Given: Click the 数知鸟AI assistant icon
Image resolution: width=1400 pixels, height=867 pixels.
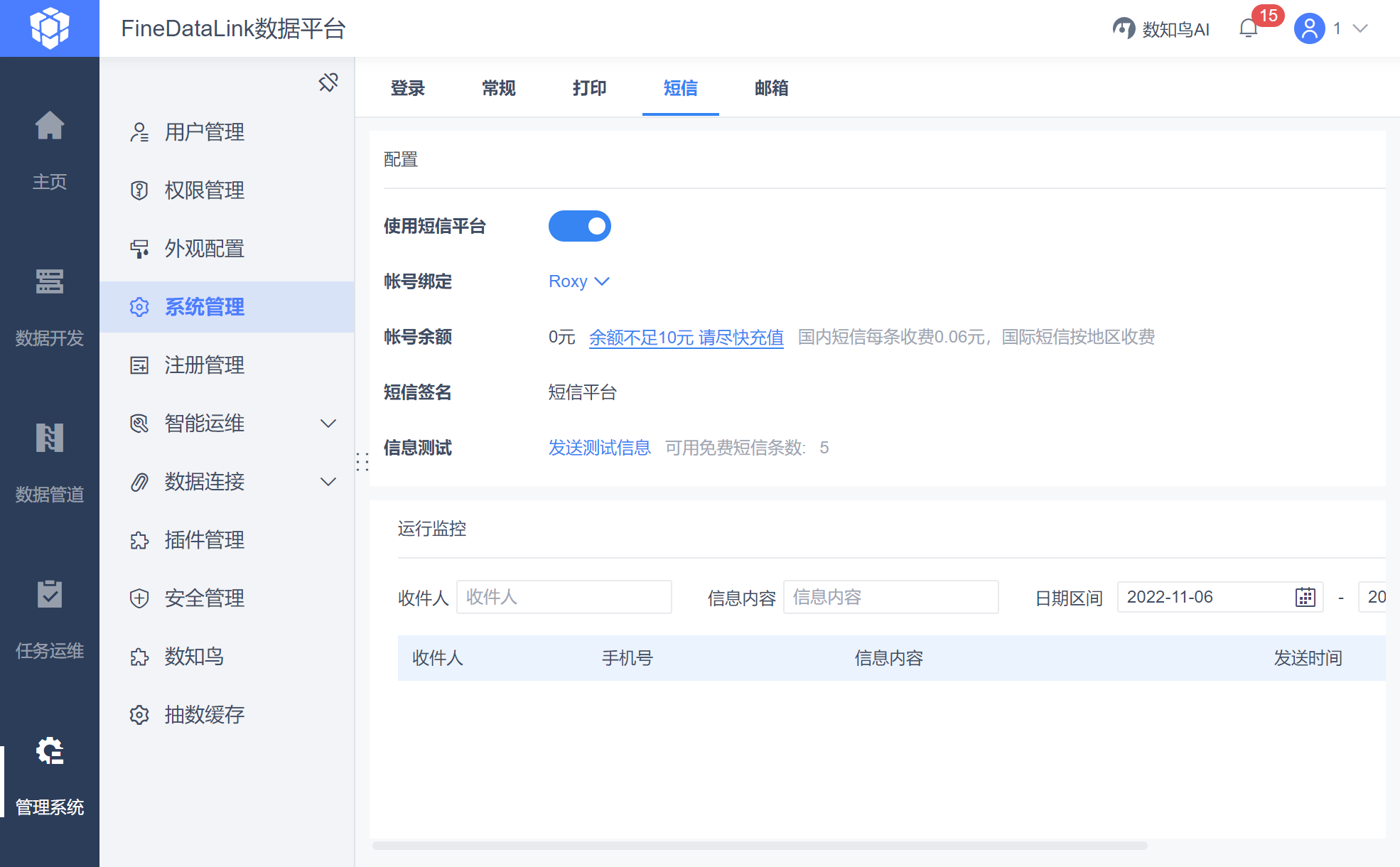Looking at the screenshot, I should pyautogui.click(x=1124, y=29).
